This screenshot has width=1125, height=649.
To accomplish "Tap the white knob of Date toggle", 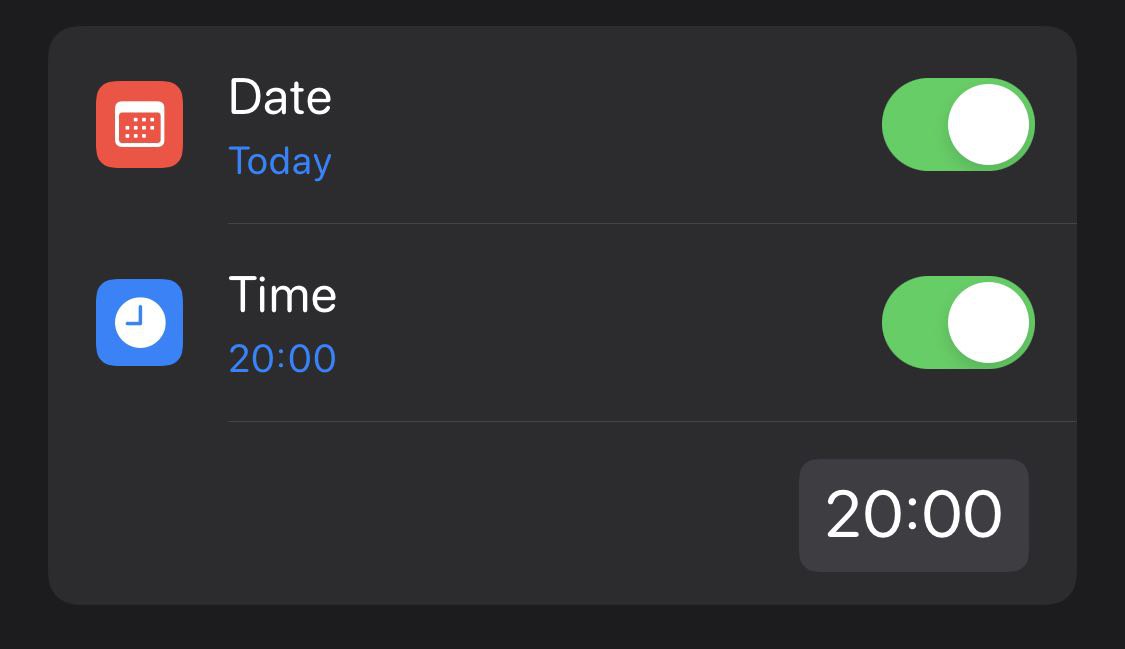I will click(x=988, y=124).
